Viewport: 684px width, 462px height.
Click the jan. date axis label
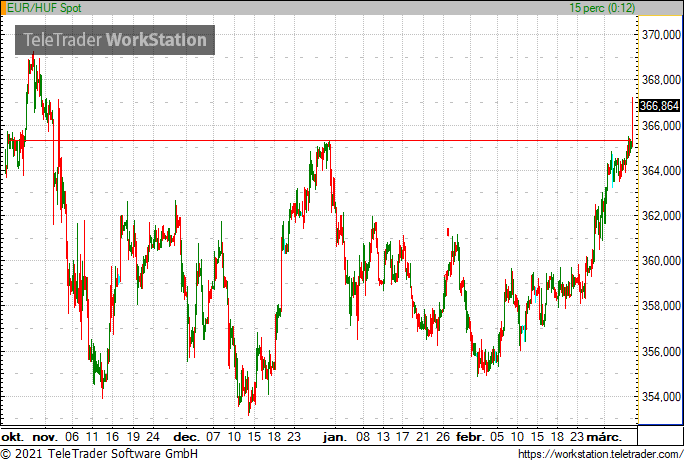click(335, 437)
